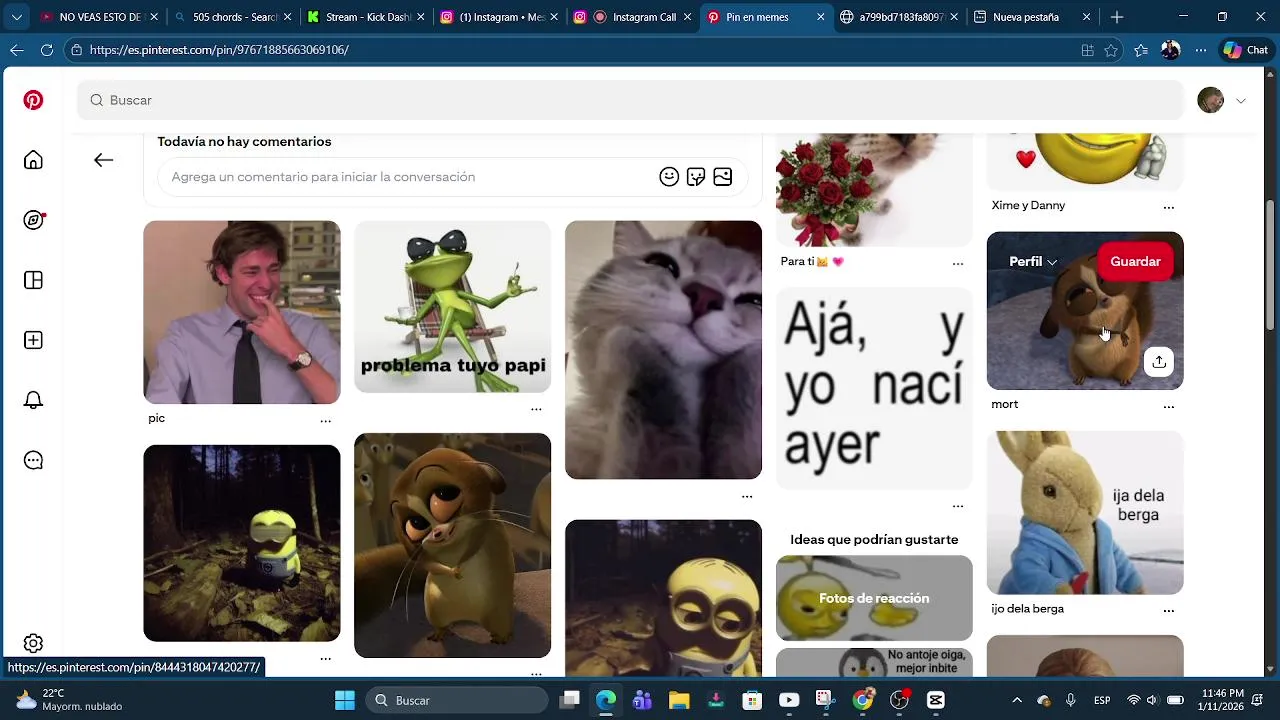1280x720 pixels.
Task: Open the Explore compass icon
Action: coord(33,220)
